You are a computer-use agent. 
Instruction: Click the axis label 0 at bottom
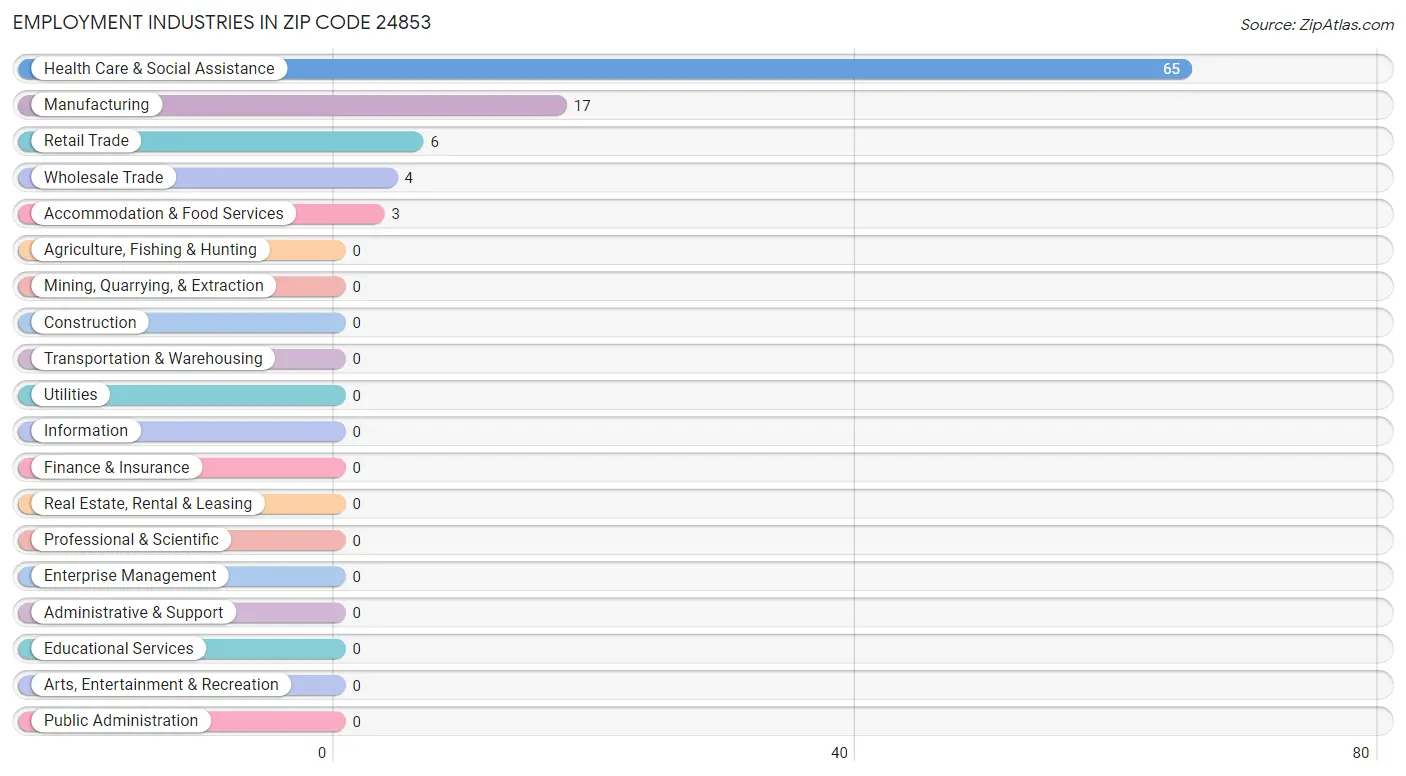(322, 753)
